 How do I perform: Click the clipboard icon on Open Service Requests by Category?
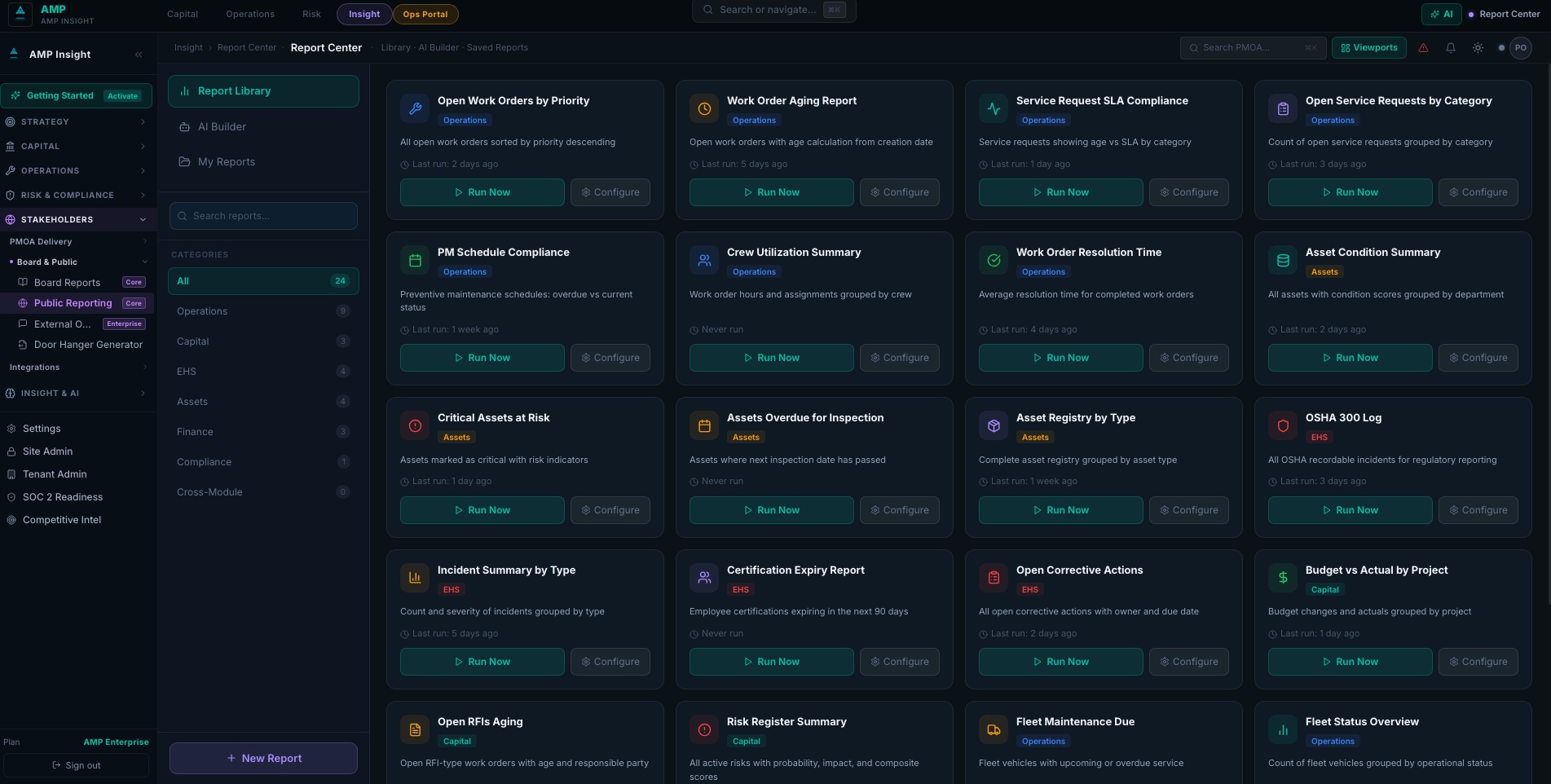tap(1283, 108)
